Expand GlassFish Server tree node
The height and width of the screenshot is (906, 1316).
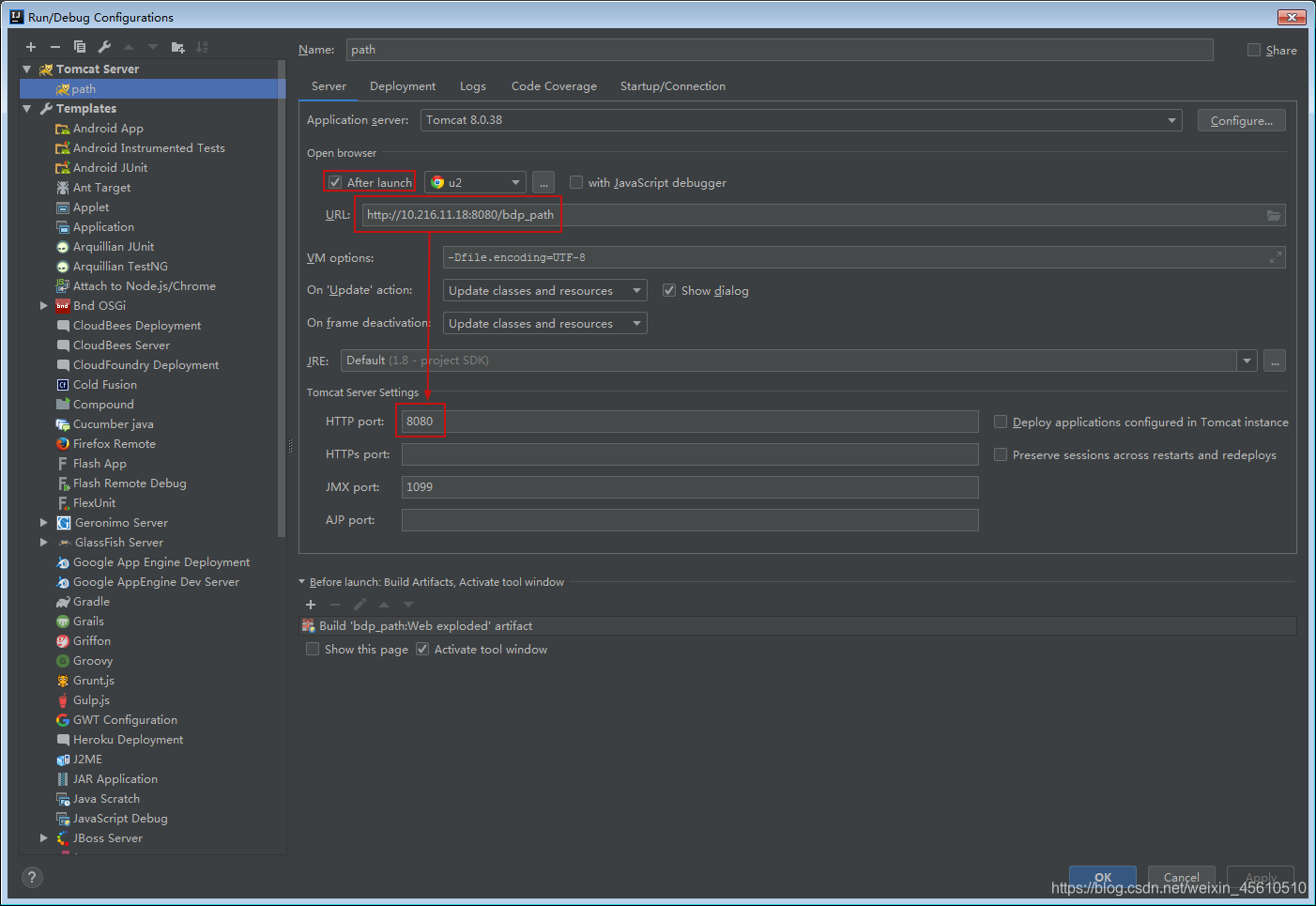point(43,543)
